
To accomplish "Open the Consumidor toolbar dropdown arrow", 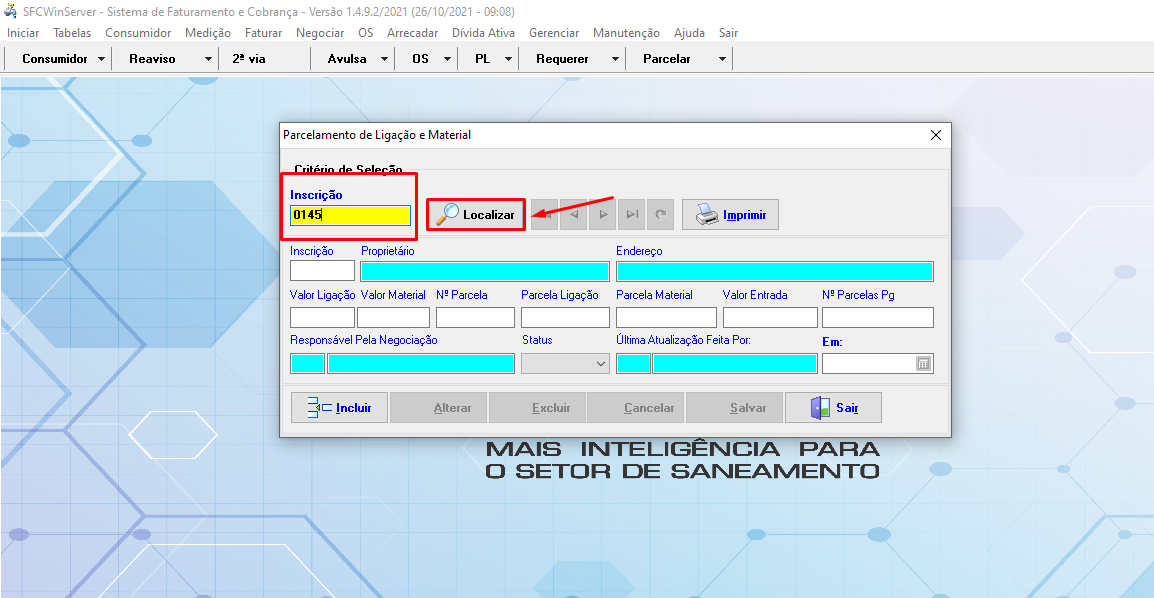I will point(102,59).
